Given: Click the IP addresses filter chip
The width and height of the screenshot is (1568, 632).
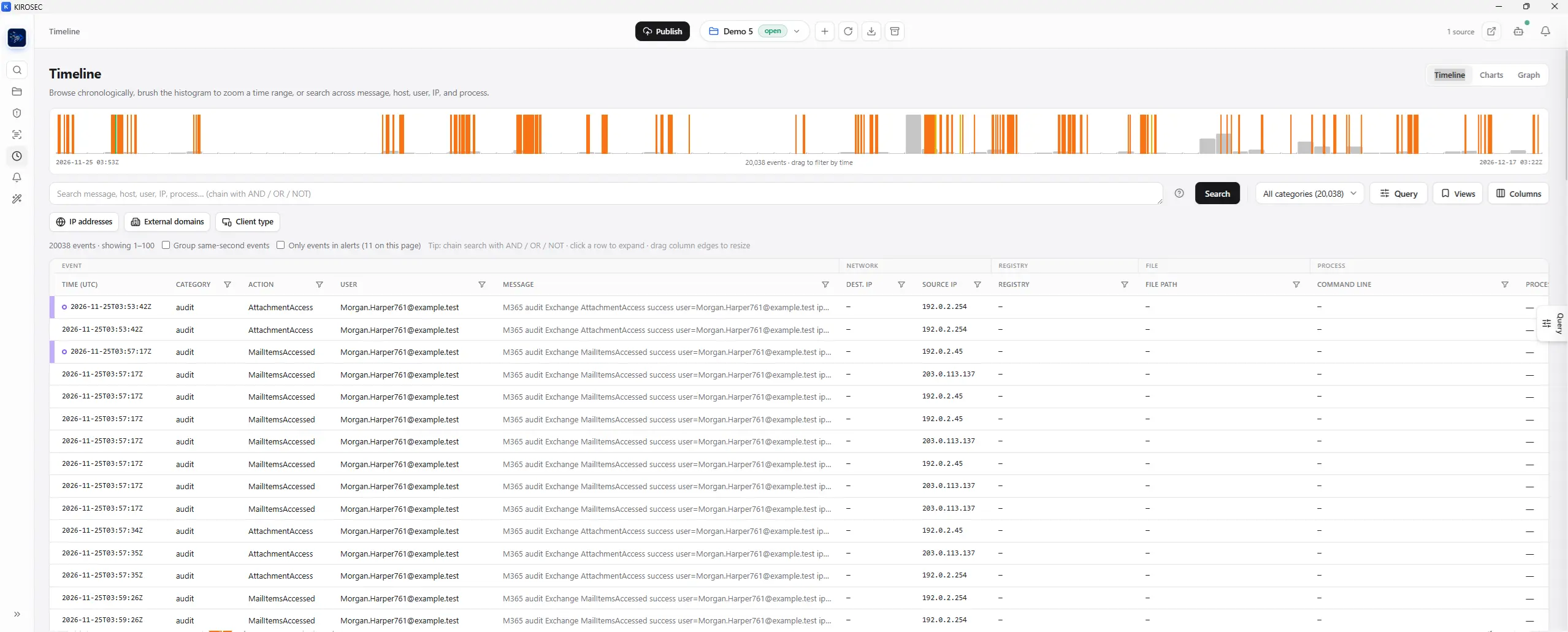Looking at the screenshot, I should 84,222.
